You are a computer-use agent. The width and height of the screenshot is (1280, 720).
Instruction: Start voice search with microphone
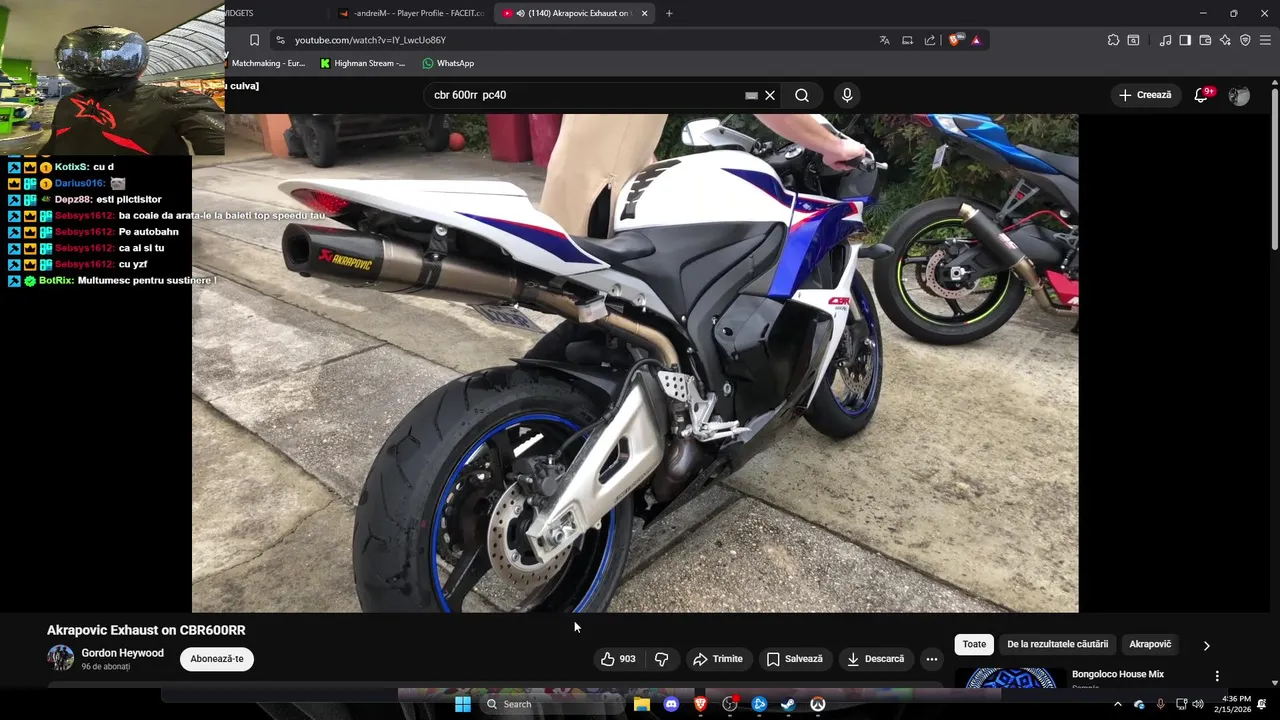pos(847,95)
